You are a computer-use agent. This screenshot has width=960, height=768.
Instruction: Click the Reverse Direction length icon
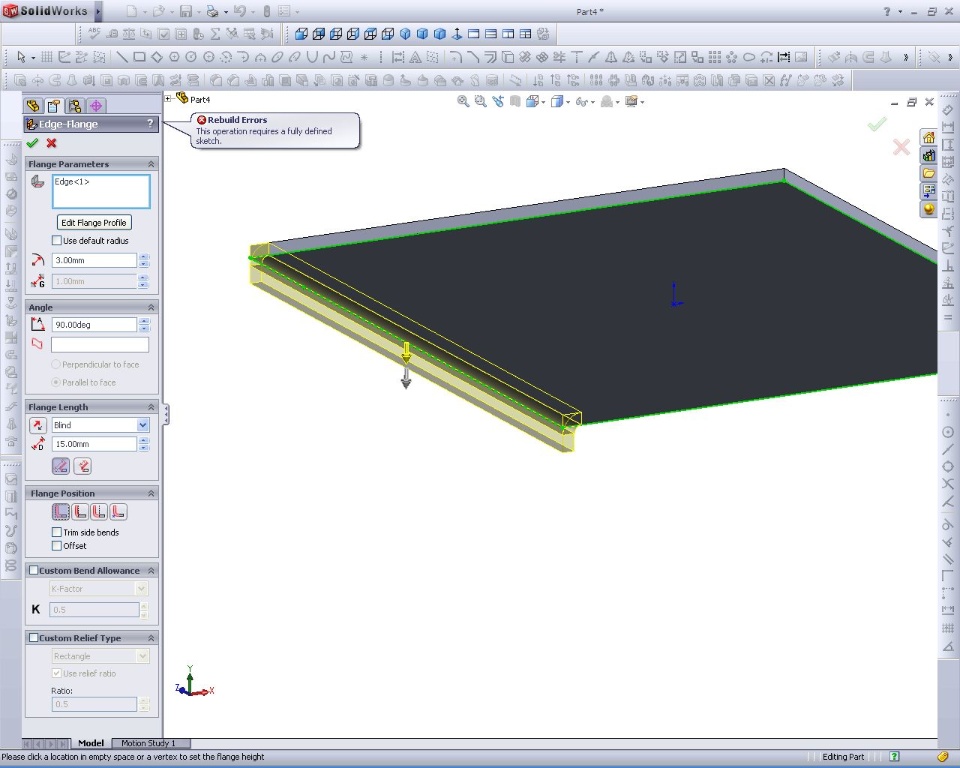[38, 425]
